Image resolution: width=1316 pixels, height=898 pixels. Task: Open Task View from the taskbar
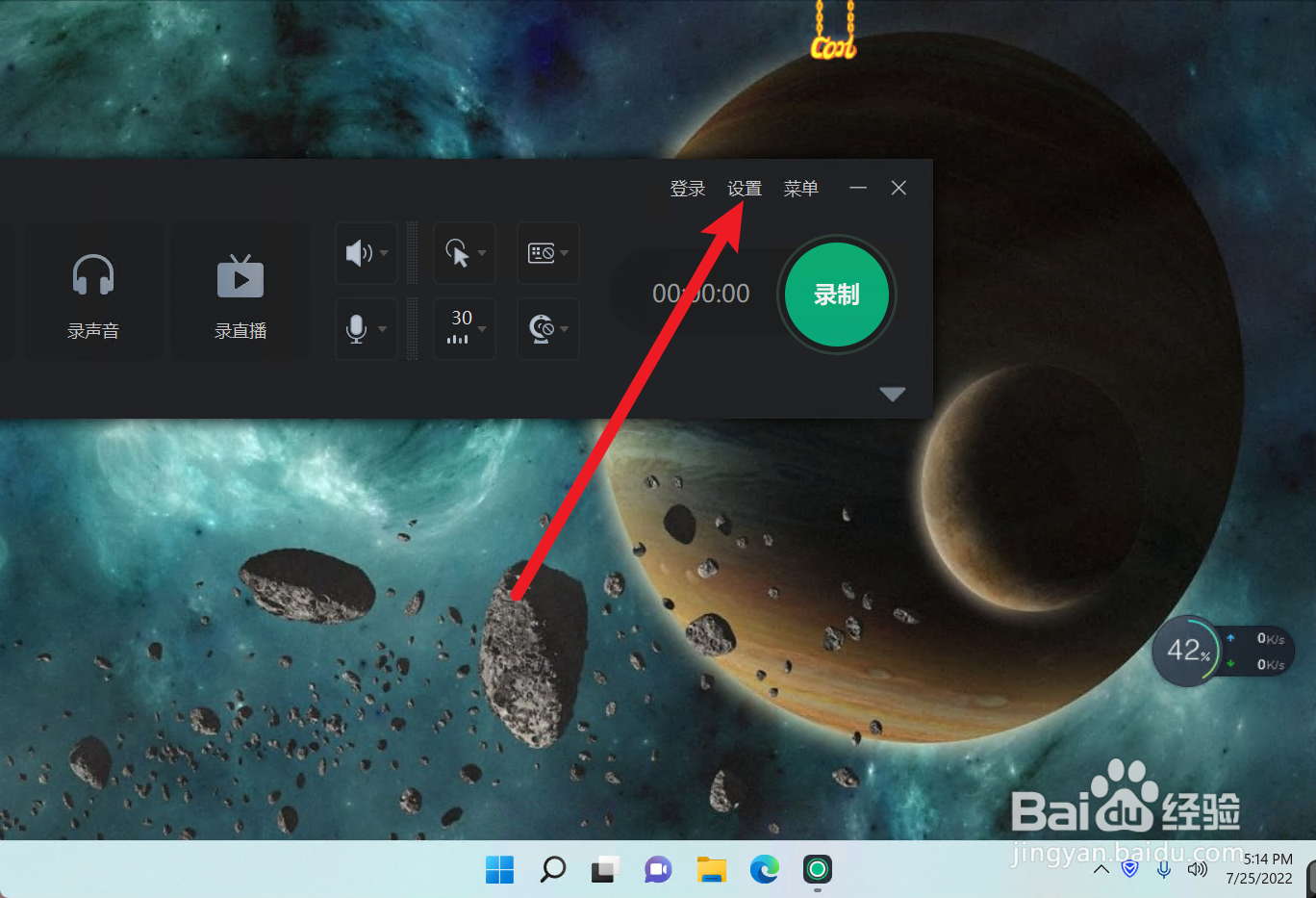pos(605,870)
